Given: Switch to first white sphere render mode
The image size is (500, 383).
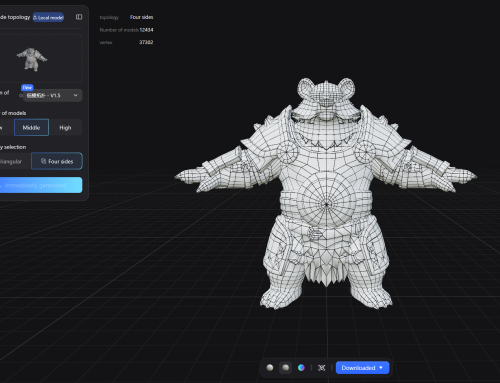Looking at the screenshot, I should [x=270, y=368].
